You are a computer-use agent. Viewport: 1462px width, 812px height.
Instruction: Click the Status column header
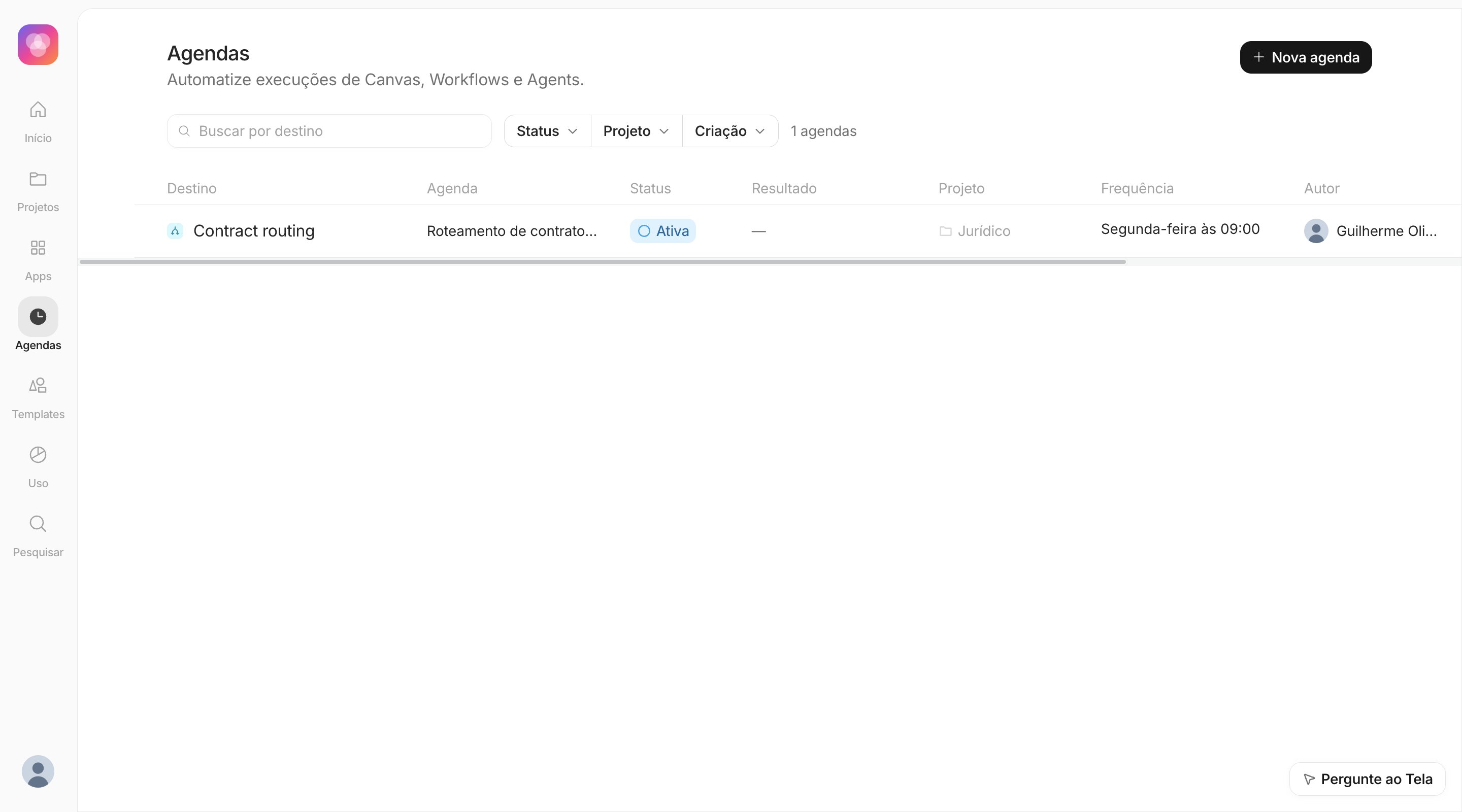(650, 188)
